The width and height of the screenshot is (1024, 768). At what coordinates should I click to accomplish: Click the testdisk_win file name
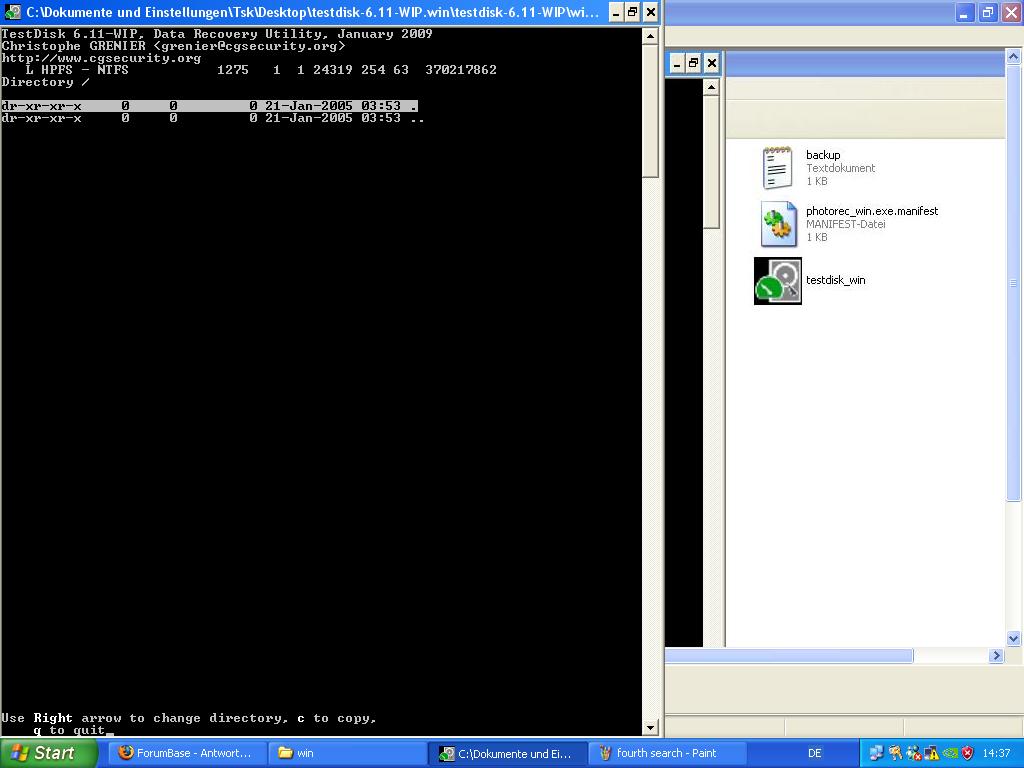835,280
